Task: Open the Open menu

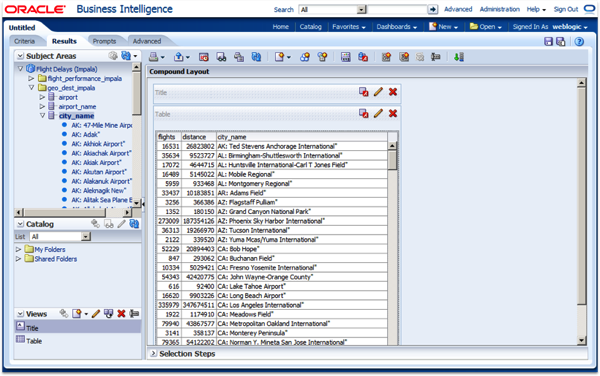Action: pyautogui.click(x=486, y=27)
